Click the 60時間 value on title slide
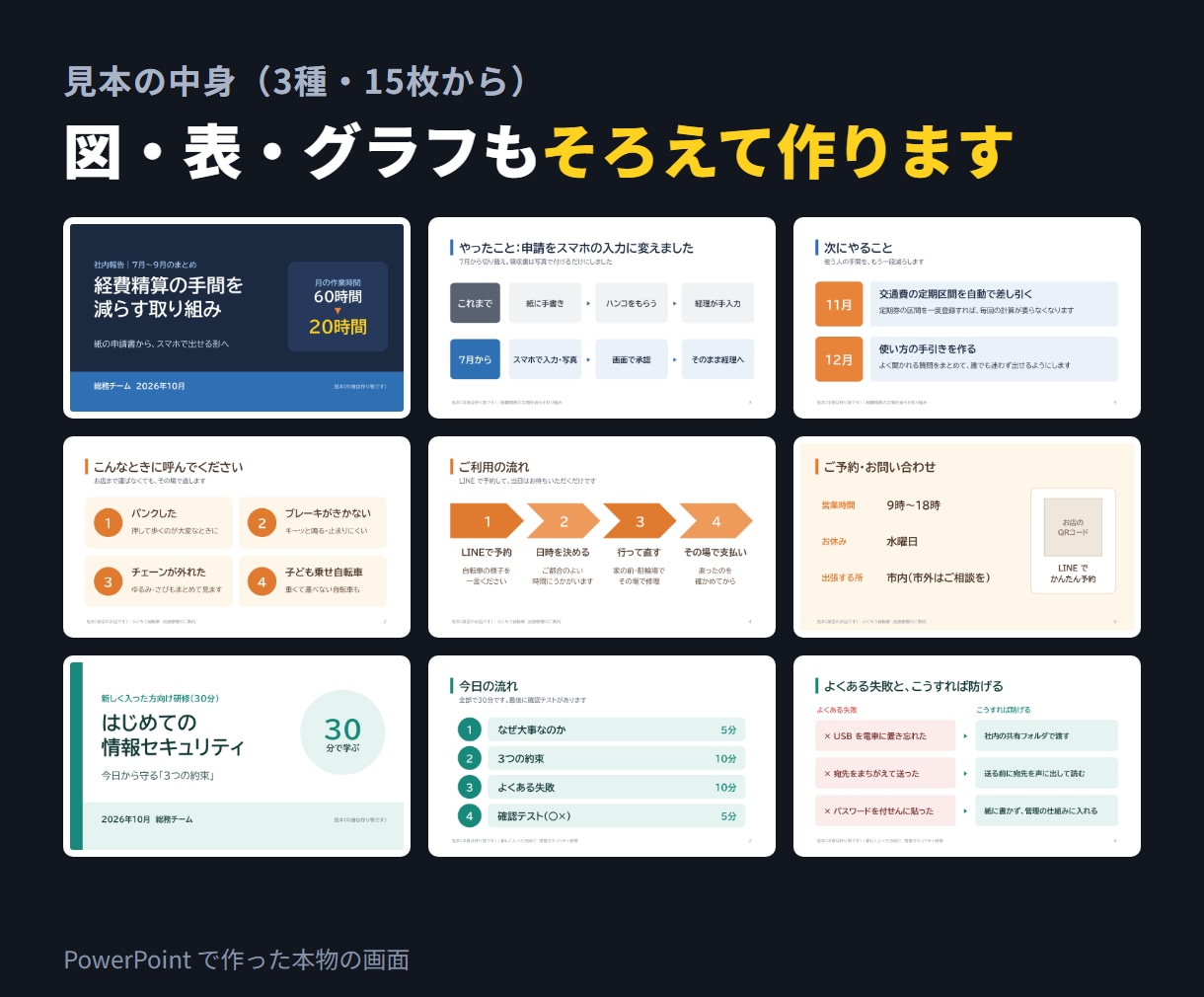Image resolution: width=1204 pixels, height=997 pixels. [338, 296]
